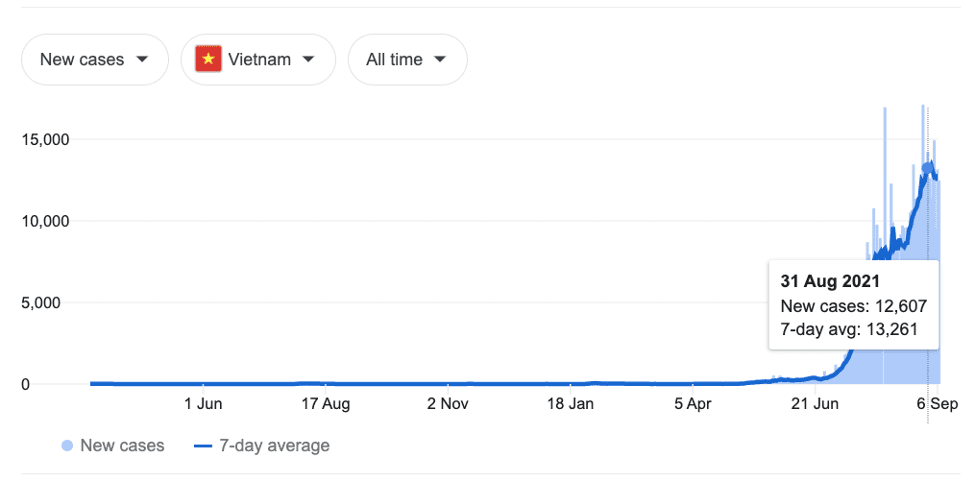This screenshot has height=483, width=977.
Task: Open the Vietnam country dropdown
Action: tap(258, 59)
